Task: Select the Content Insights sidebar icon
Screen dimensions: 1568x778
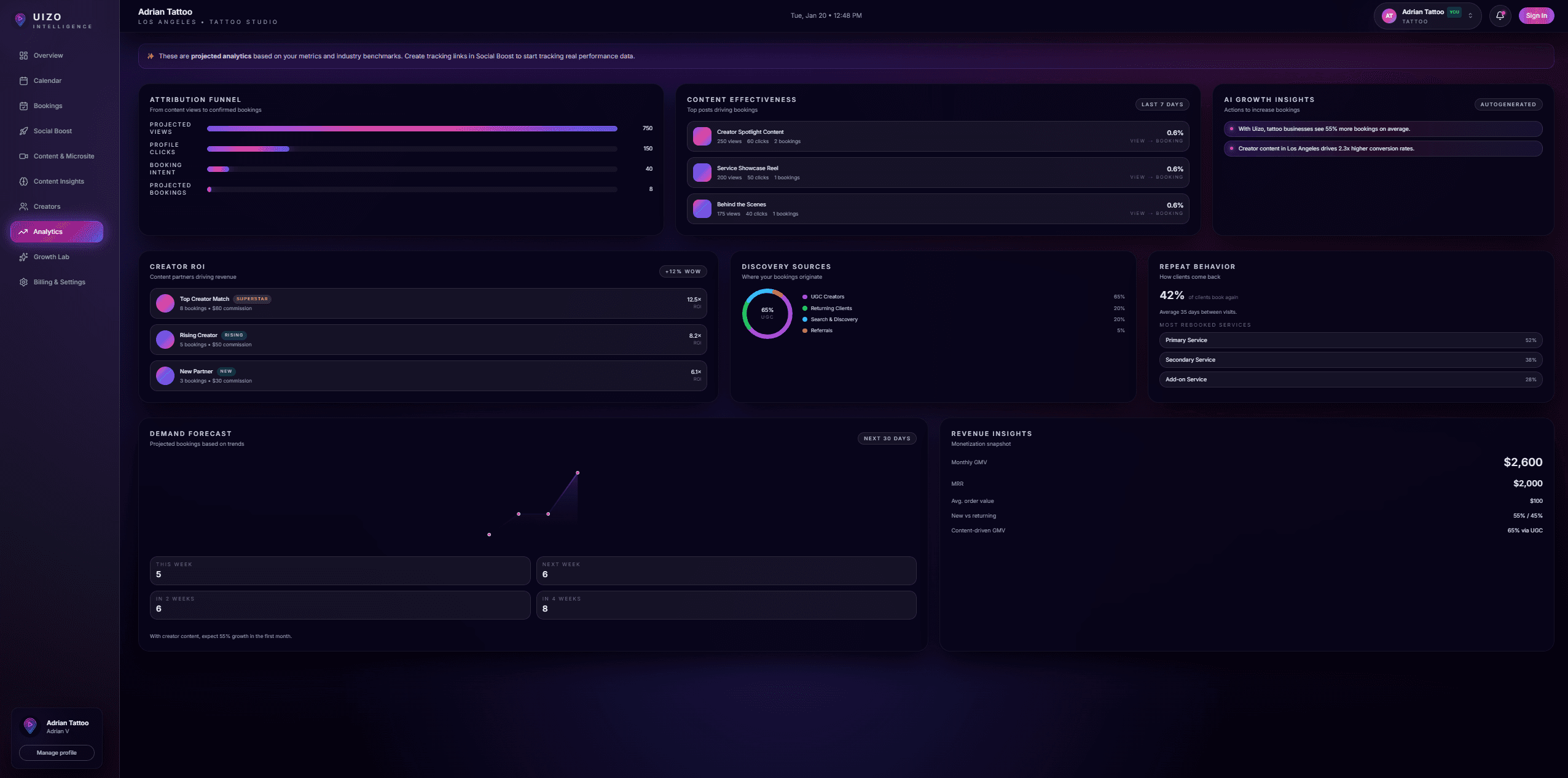Action: 25,181
